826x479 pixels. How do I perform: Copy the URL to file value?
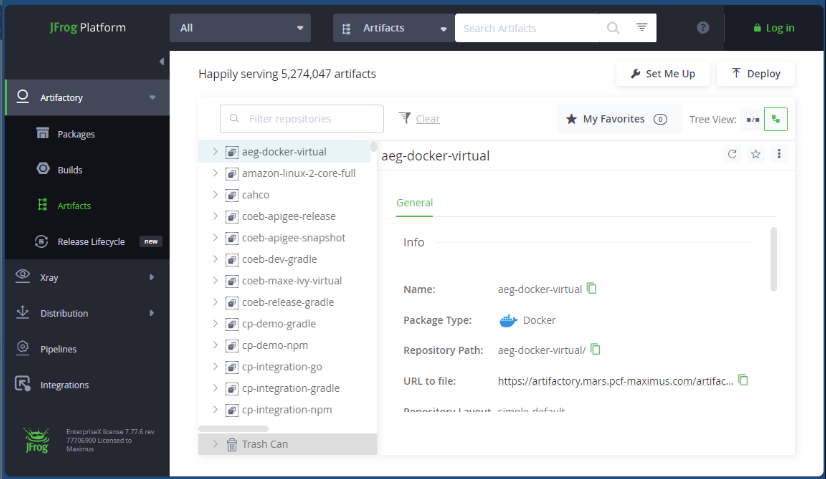[743, 380]
